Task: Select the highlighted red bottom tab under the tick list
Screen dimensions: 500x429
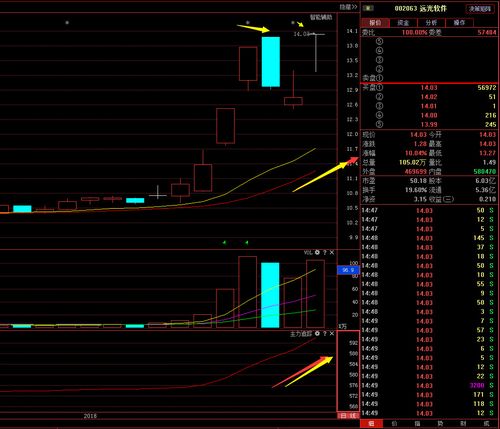Action: (371, 424)
